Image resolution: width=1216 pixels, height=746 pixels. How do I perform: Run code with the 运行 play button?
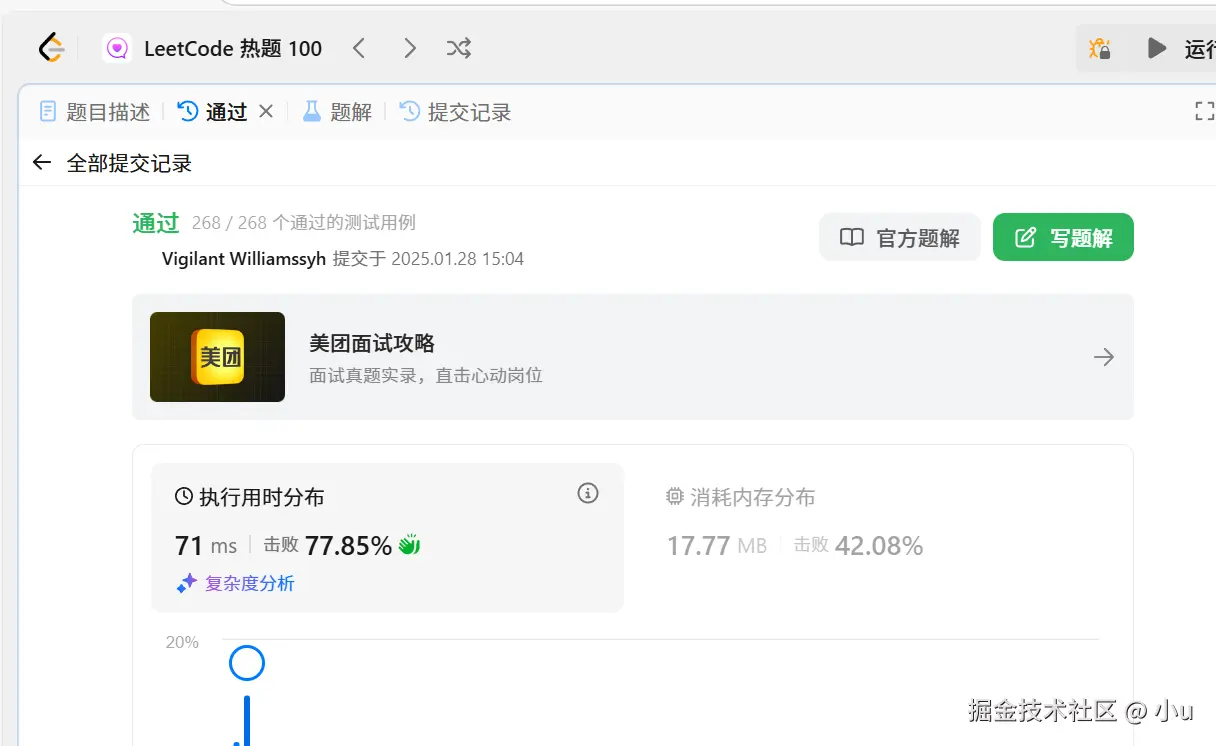pos(1181,48)
